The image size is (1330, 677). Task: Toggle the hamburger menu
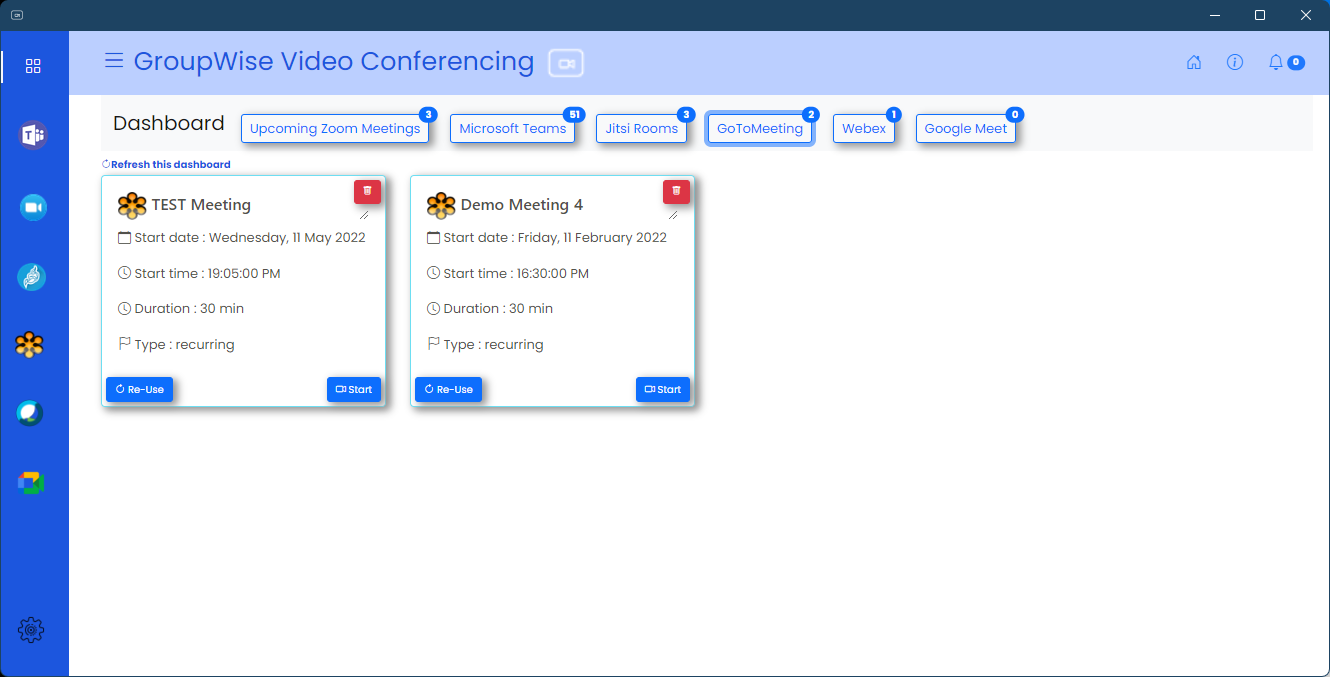pos(114,61)
